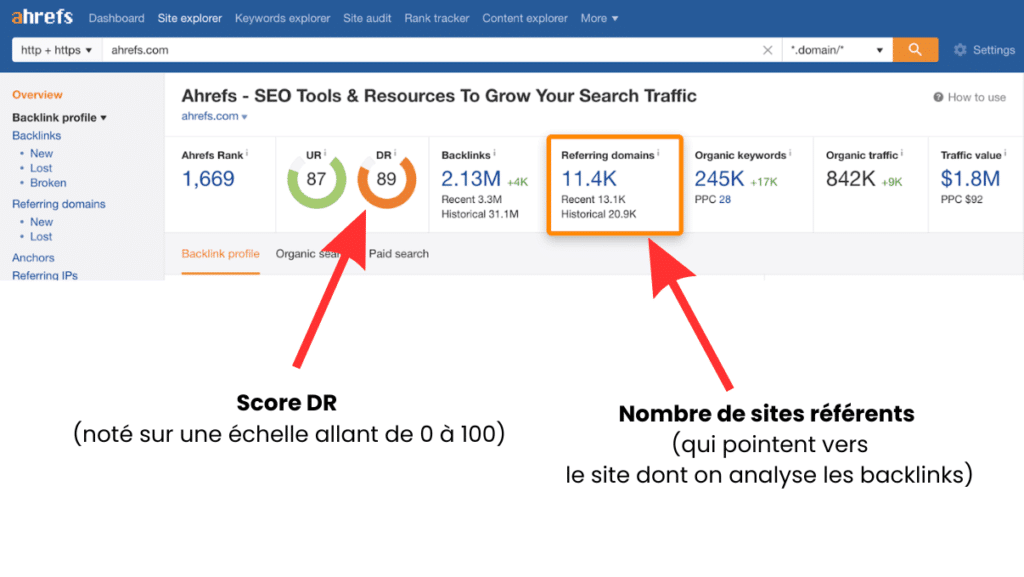Open the *.domain/* mode dropdown
Screen dimensions: 1024x577
[x=837, y=50]
